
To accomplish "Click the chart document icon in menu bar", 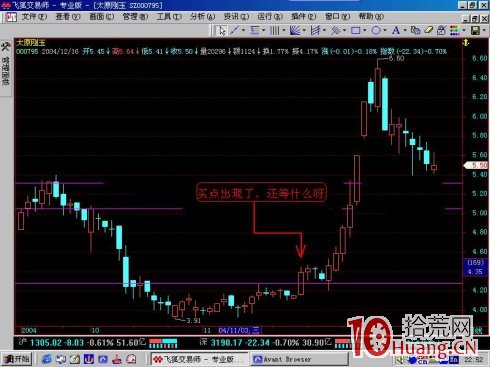I will pyautogui.click(x=11, y=17).
